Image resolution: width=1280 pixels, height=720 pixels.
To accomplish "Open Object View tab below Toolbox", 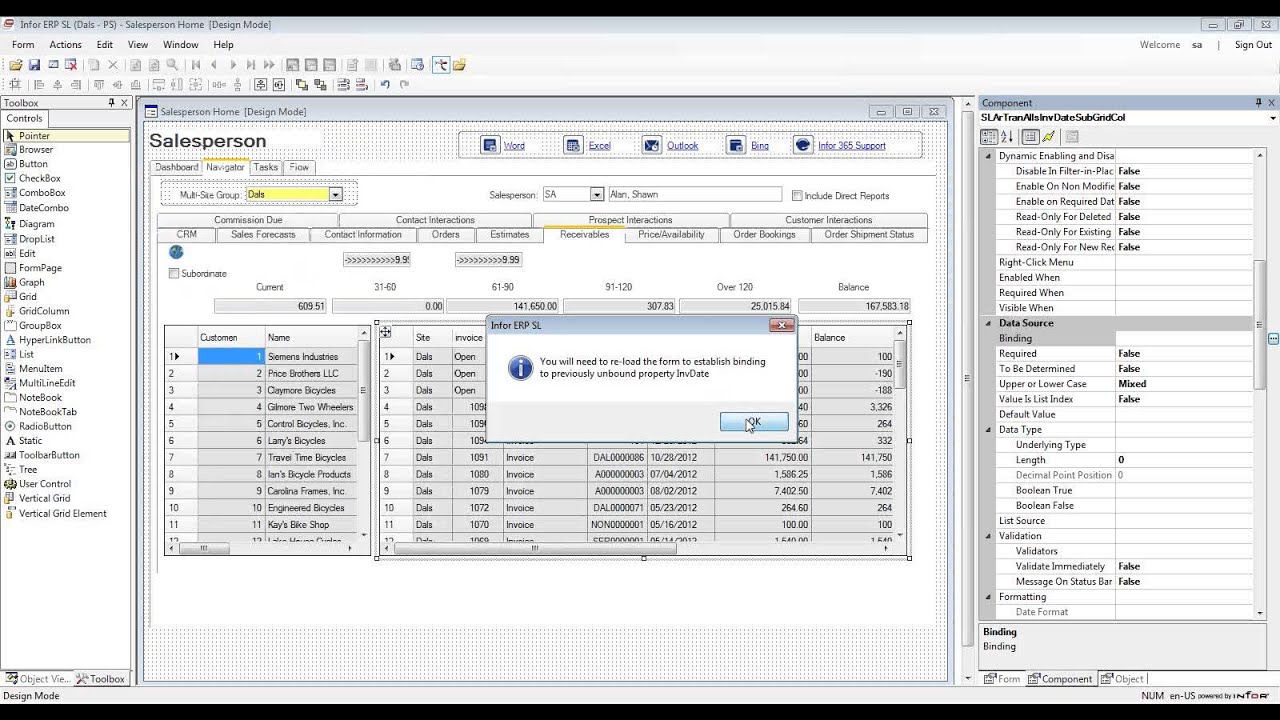I will 38,679.
